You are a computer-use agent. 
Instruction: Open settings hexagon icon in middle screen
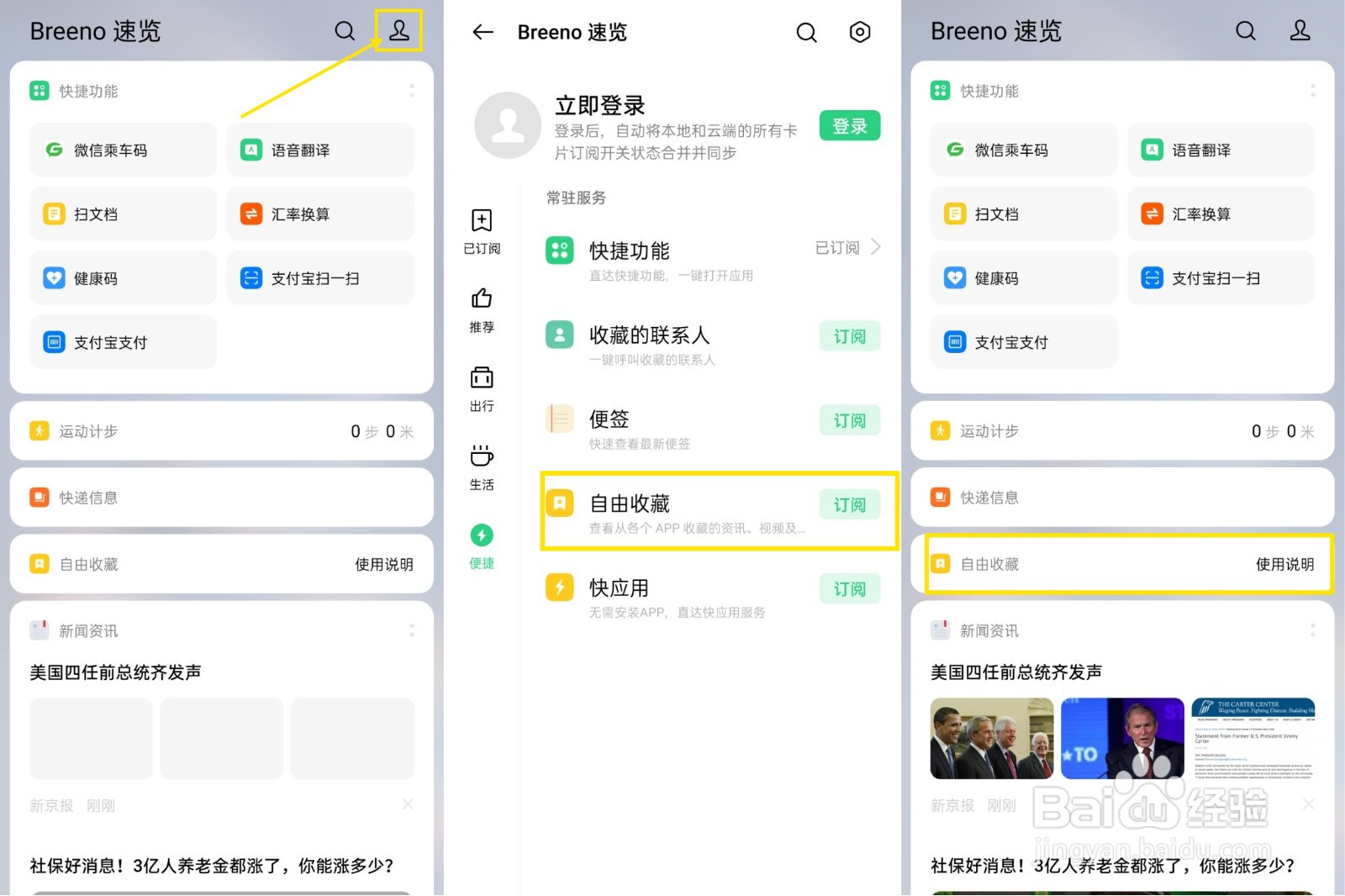tap(860, 32)
